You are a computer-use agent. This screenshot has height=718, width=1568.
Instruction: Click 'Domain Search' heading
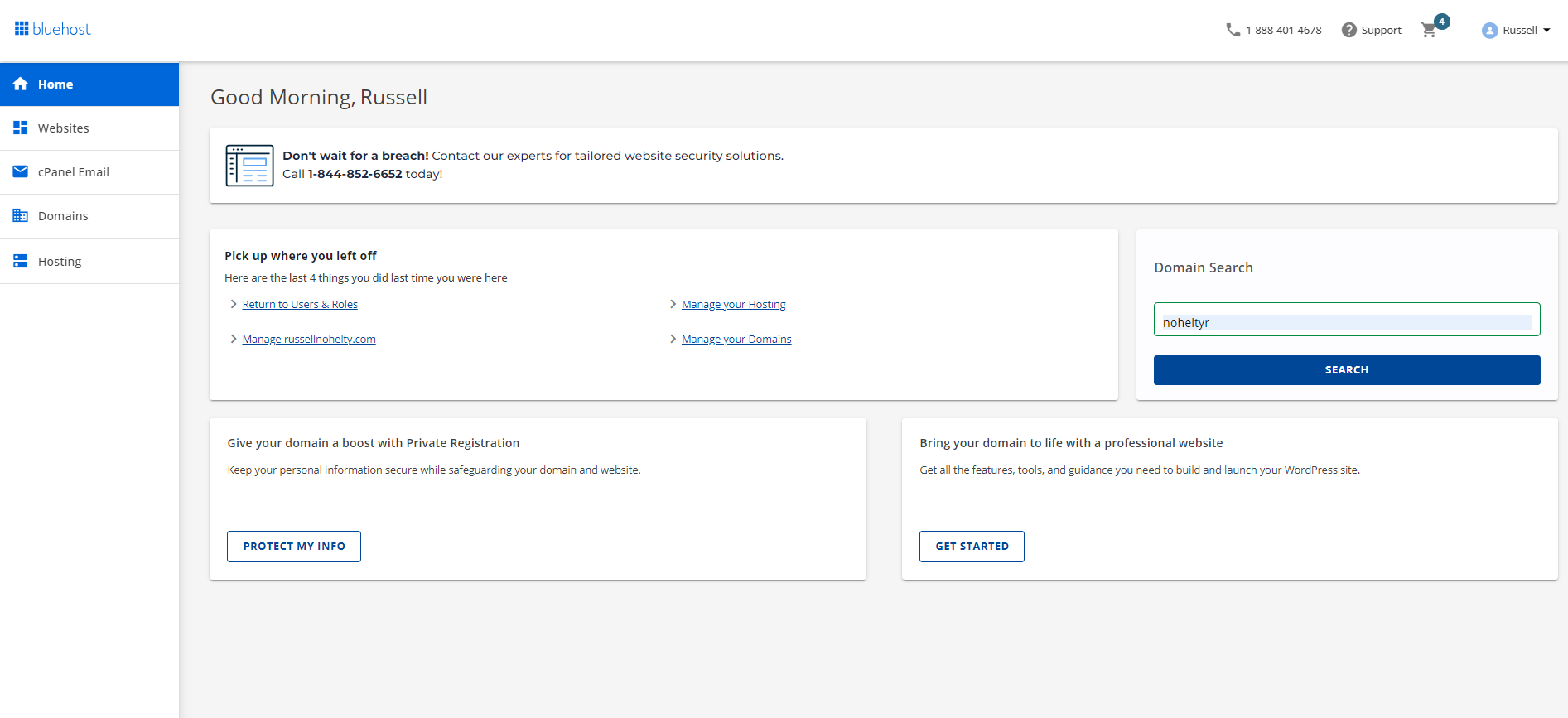coord(1204,267)
